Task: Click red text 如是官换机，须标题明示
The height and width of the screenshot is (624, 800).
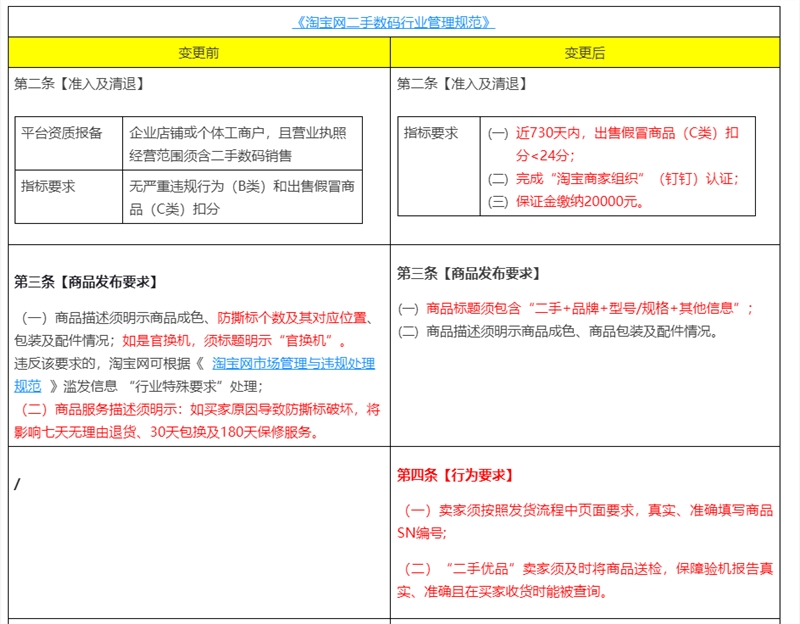Action: 234,341
